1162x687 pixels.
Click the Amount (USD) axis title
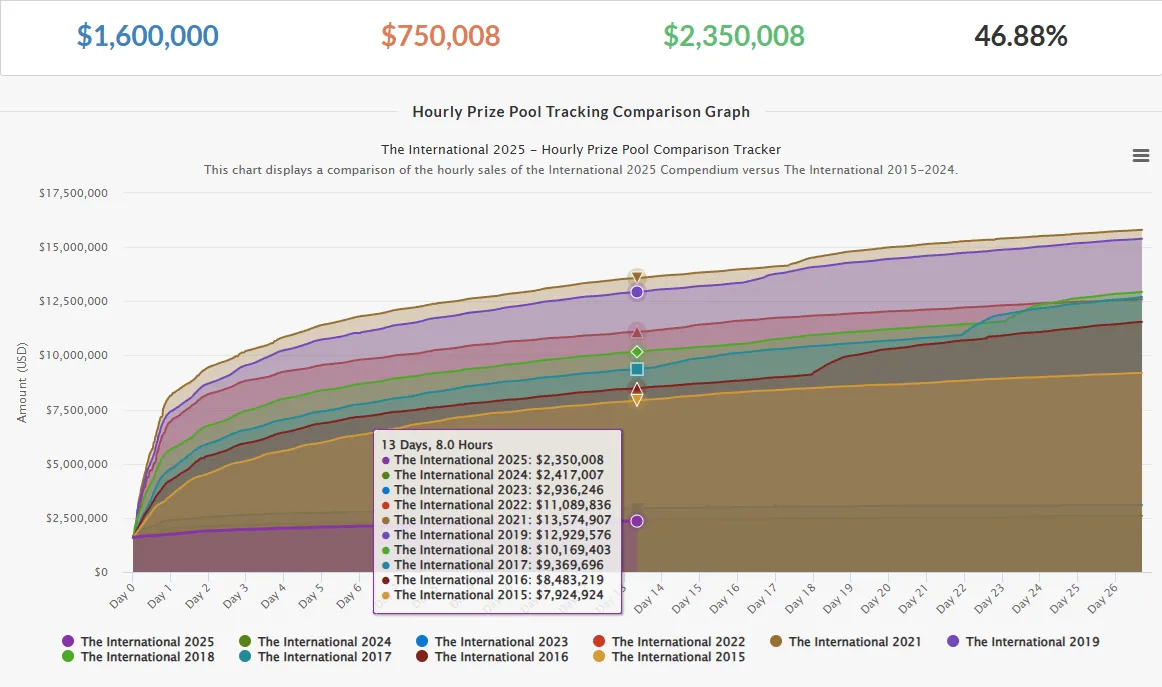[x=21, y=382]
